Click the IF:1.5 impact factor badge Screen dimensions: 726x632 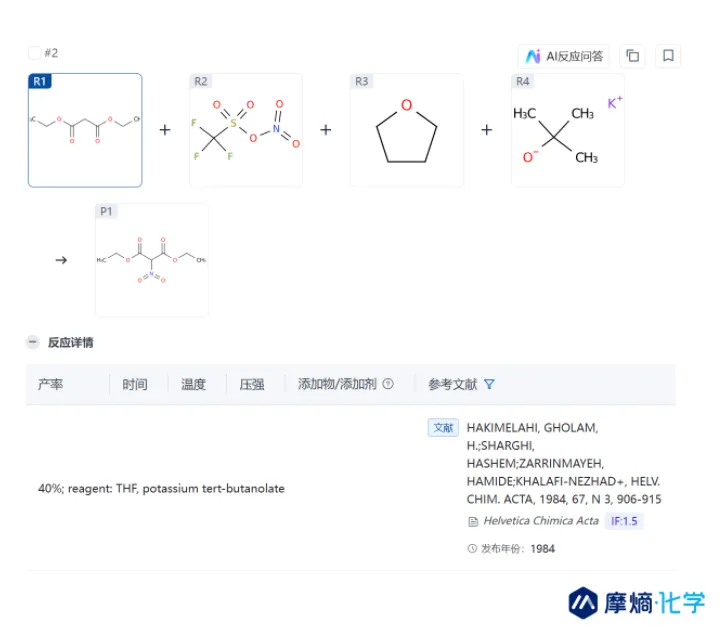coord(624,521)
